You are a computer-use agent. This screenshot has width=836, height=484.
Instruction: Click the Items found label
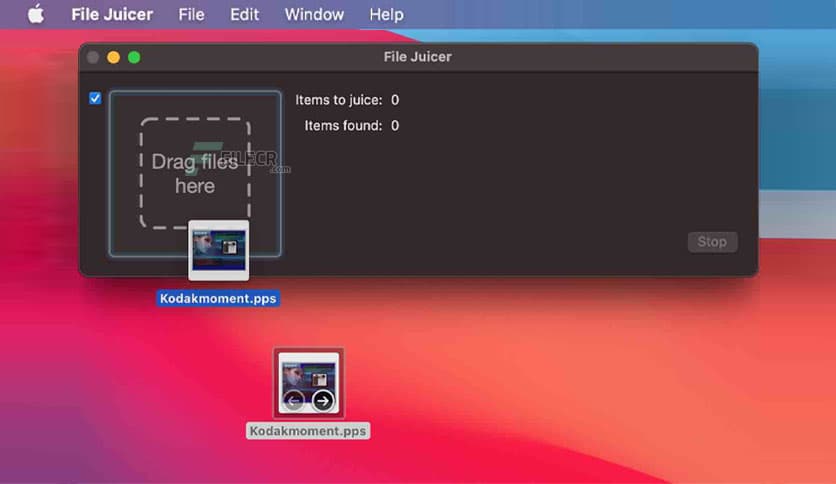coord(343,126)
